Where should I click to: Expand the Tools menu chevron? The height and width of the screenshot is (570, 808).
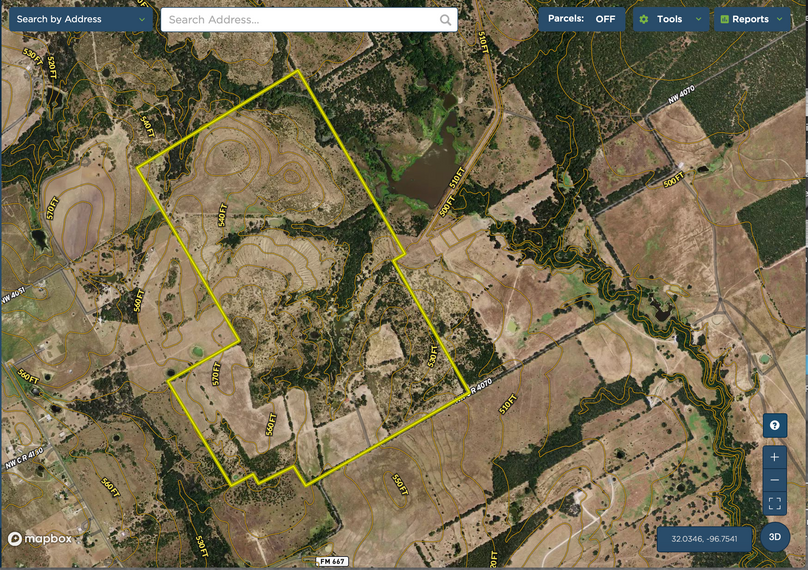(697, 19)
